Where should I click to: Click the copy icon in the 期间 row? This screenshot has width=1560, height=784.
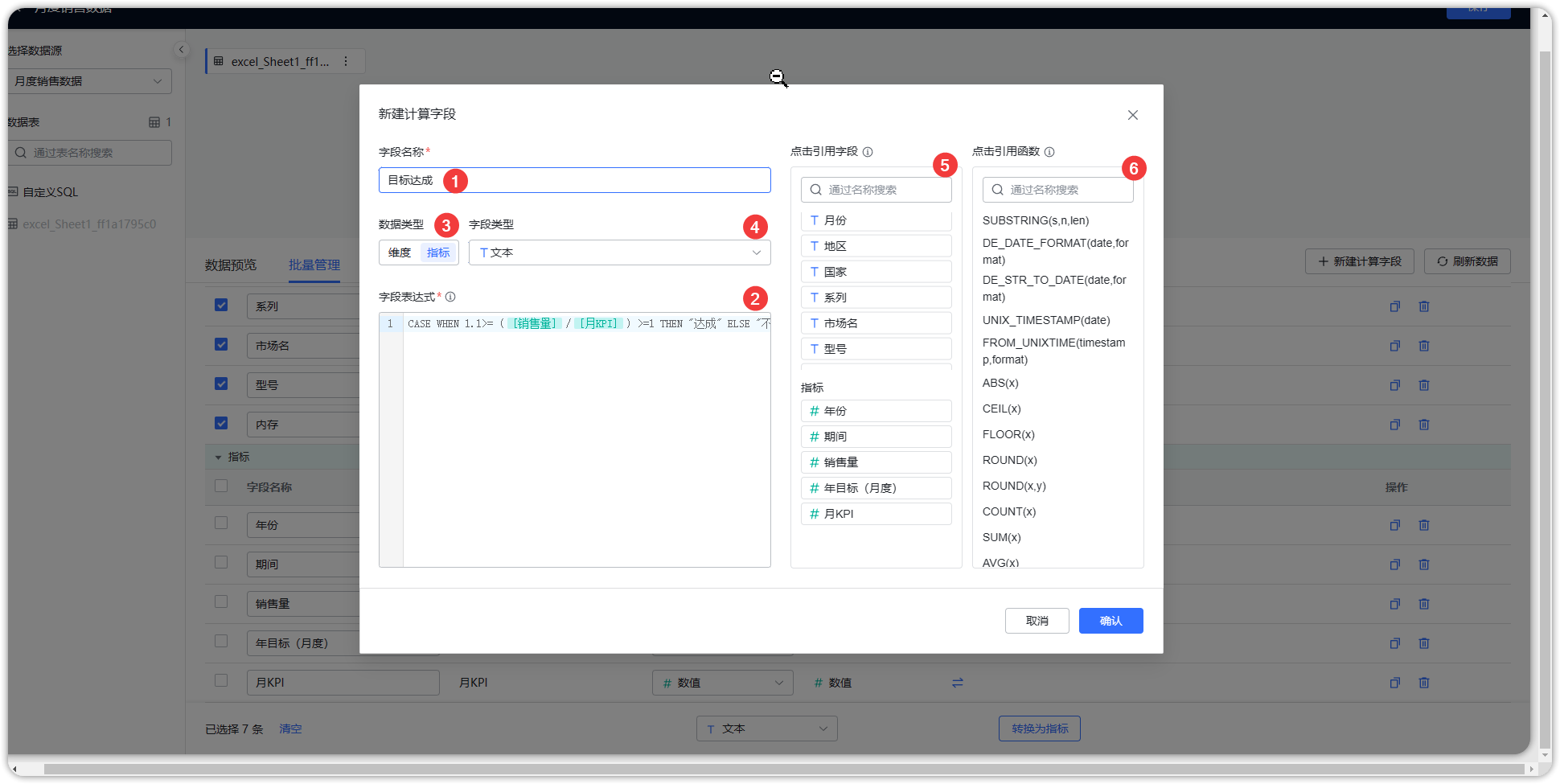1395,564
